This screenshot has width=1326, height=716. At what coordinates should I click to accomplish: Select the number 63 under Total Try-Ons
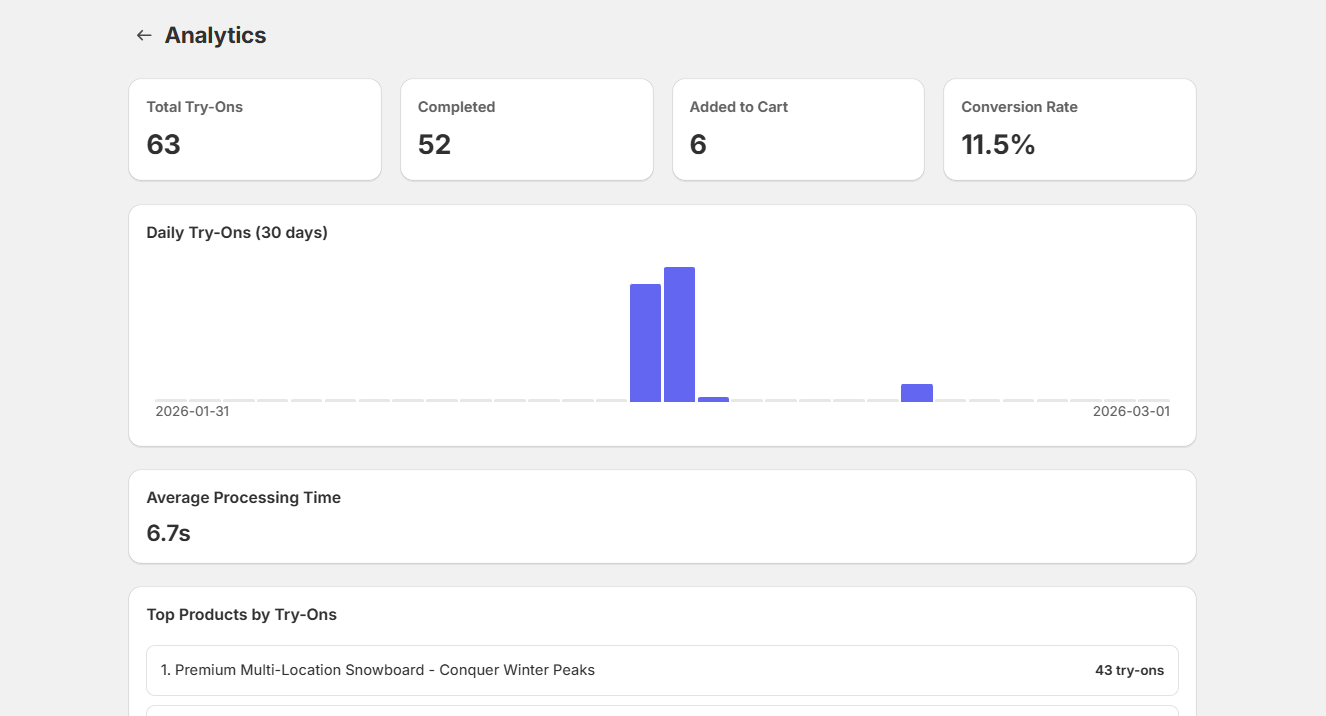(165, 144)
